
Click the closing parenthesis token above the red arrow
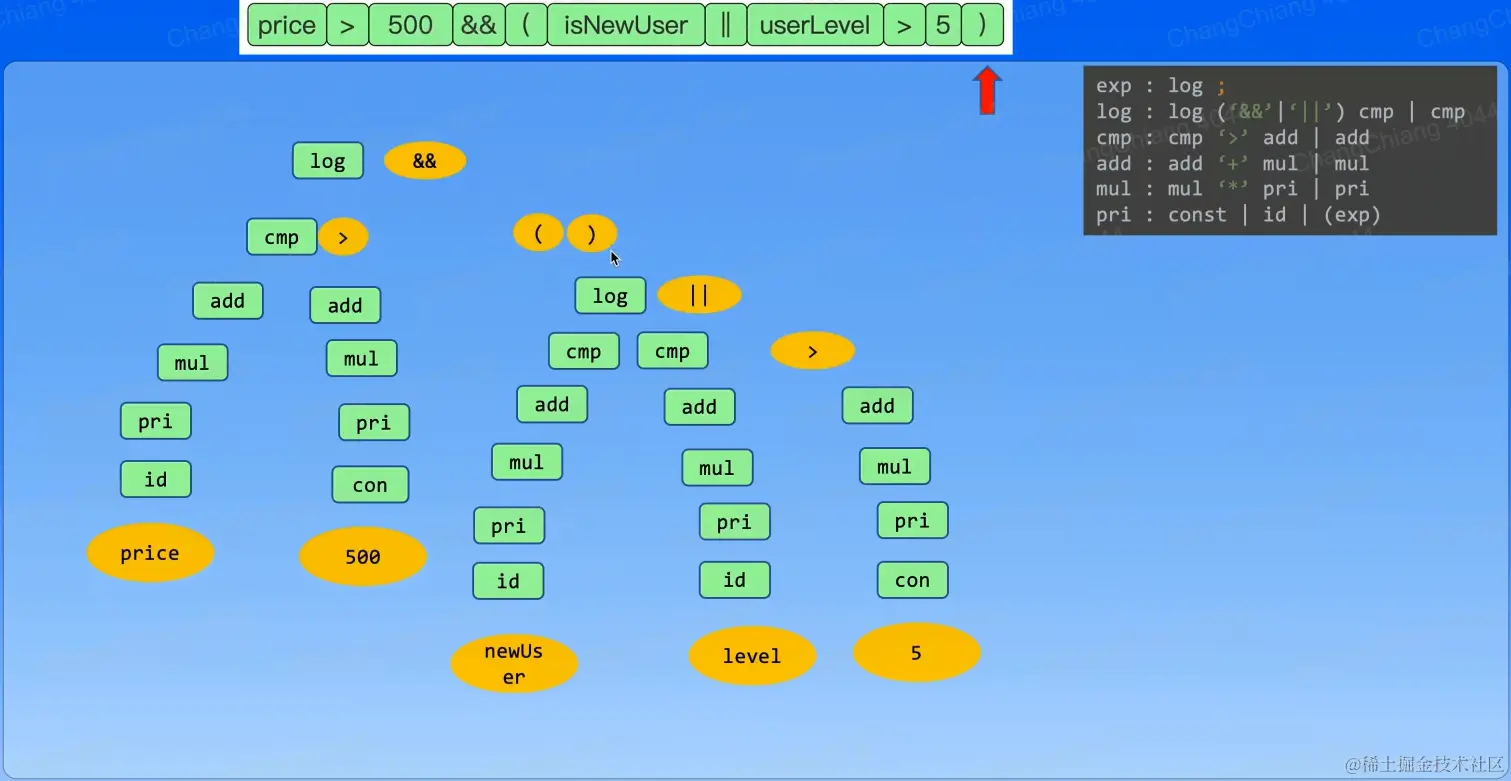point(981,25)
